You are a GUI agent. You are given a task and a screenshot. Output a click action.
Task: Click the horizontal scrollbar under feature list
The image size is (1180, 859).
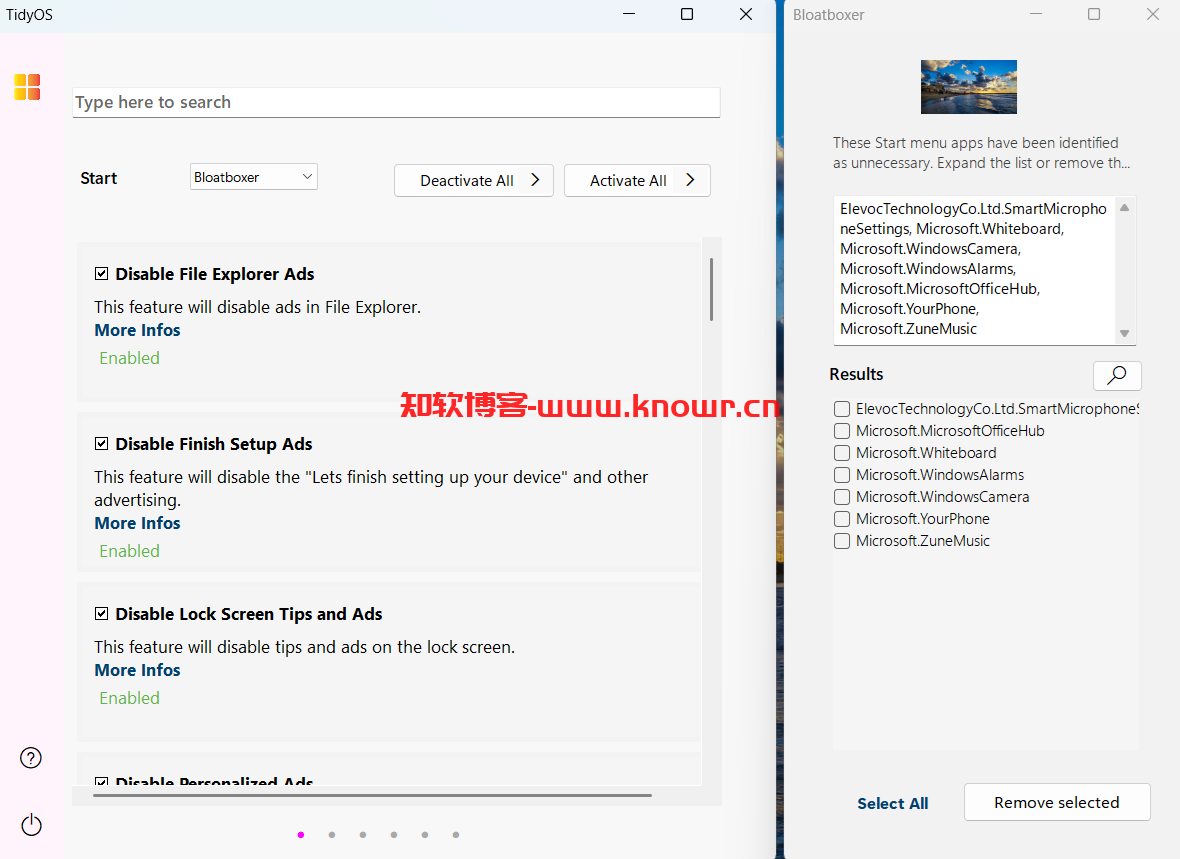tap(373, 795)
